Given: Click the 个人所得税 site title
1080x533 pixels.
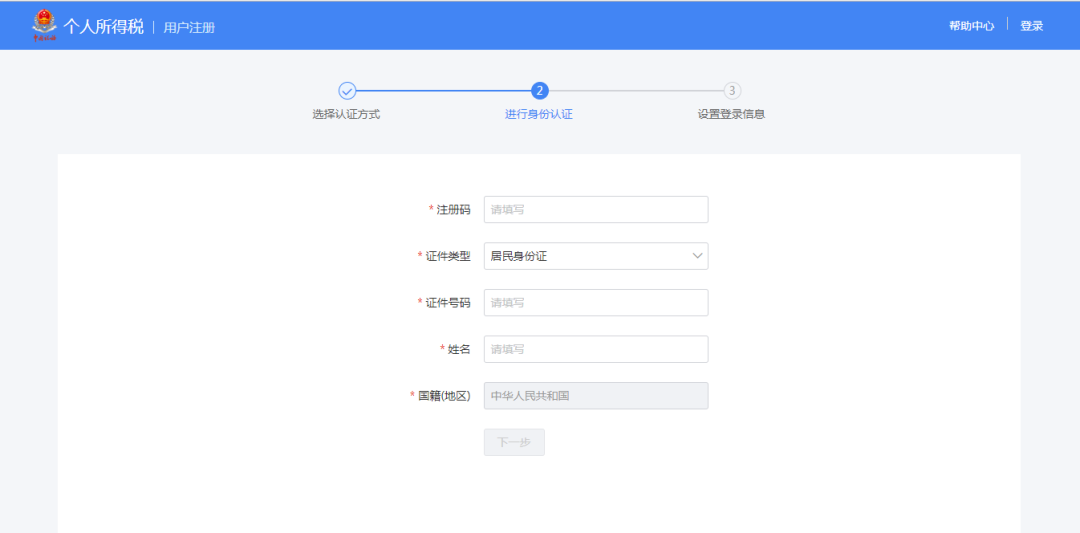Looking at the screenshot, I should [103, 26].
